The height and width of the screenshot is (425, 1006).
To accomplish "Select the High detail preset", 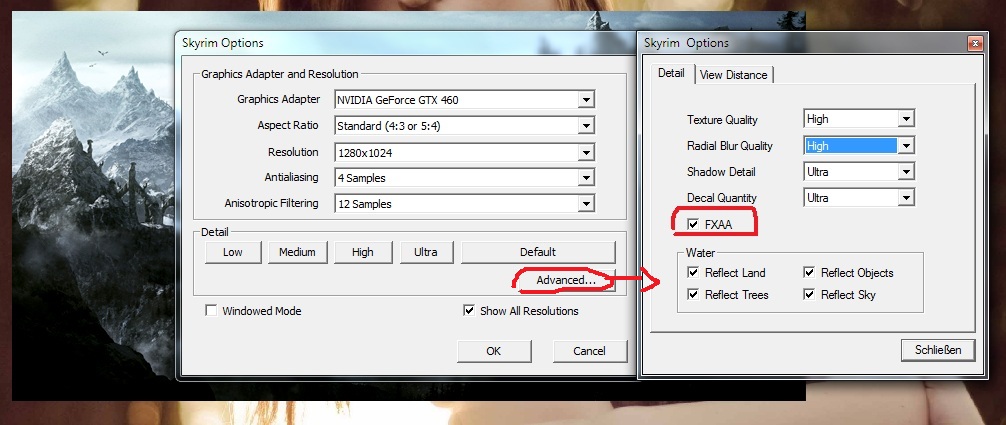I will point(362,252).
